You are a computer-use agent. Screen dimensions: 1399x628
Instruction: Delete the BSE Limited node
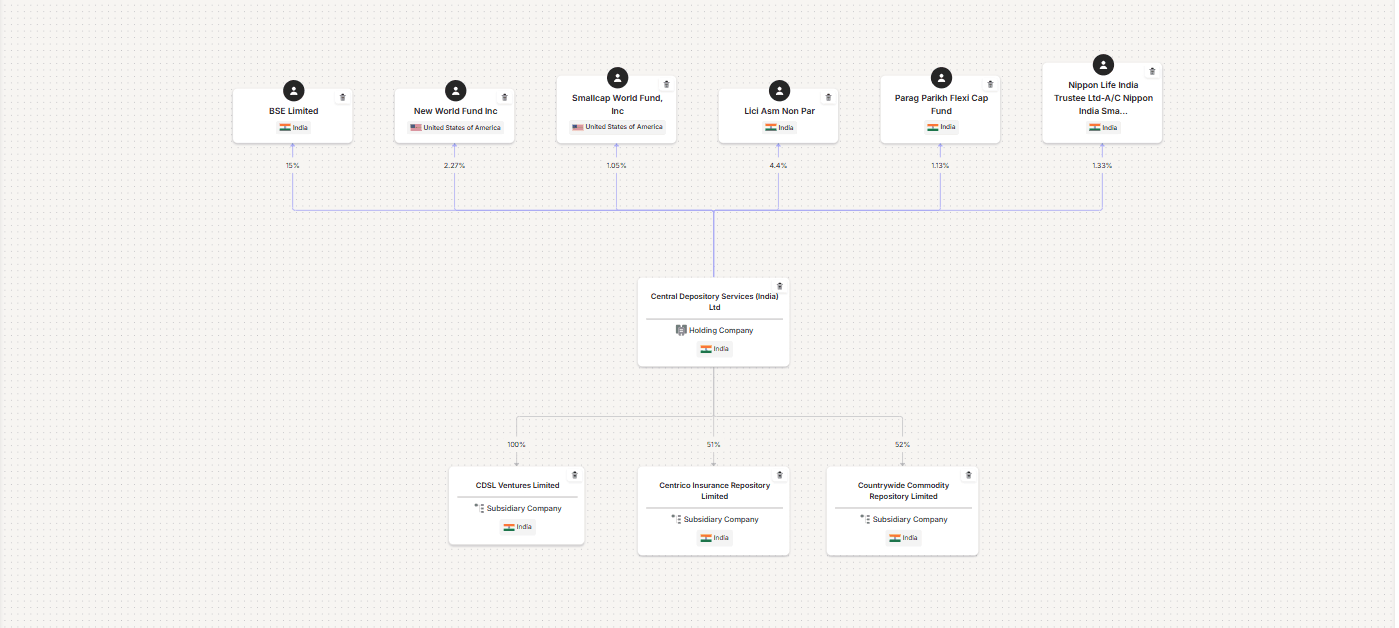342,97
